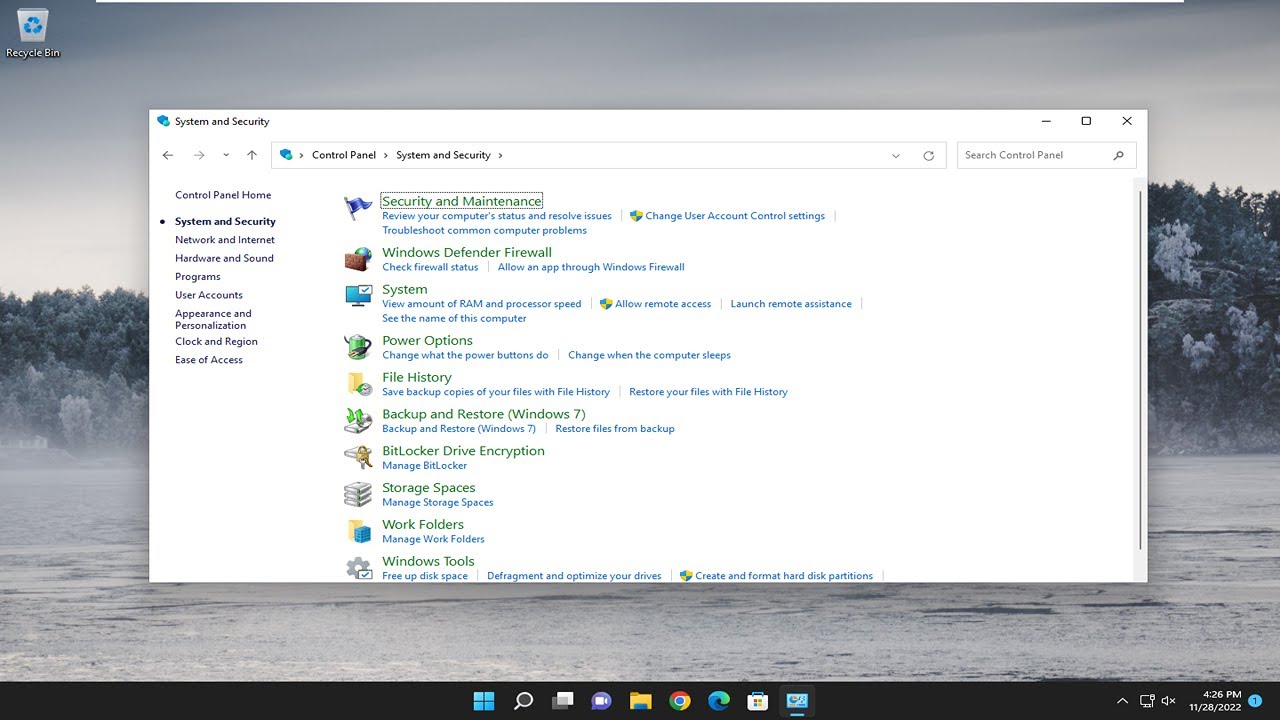Click the Backup and Restore icon
Screen dimensions: 1280x720
(358, 421)
